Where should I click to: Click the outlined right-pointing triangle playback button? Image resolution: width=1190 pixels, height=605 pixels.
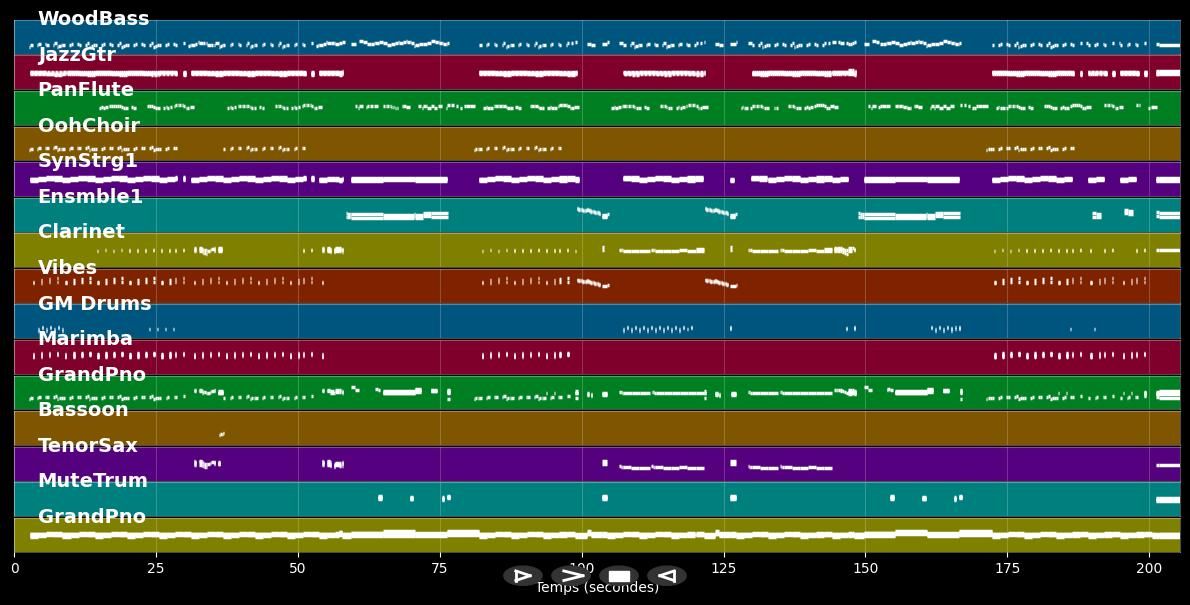click(522, 576)
